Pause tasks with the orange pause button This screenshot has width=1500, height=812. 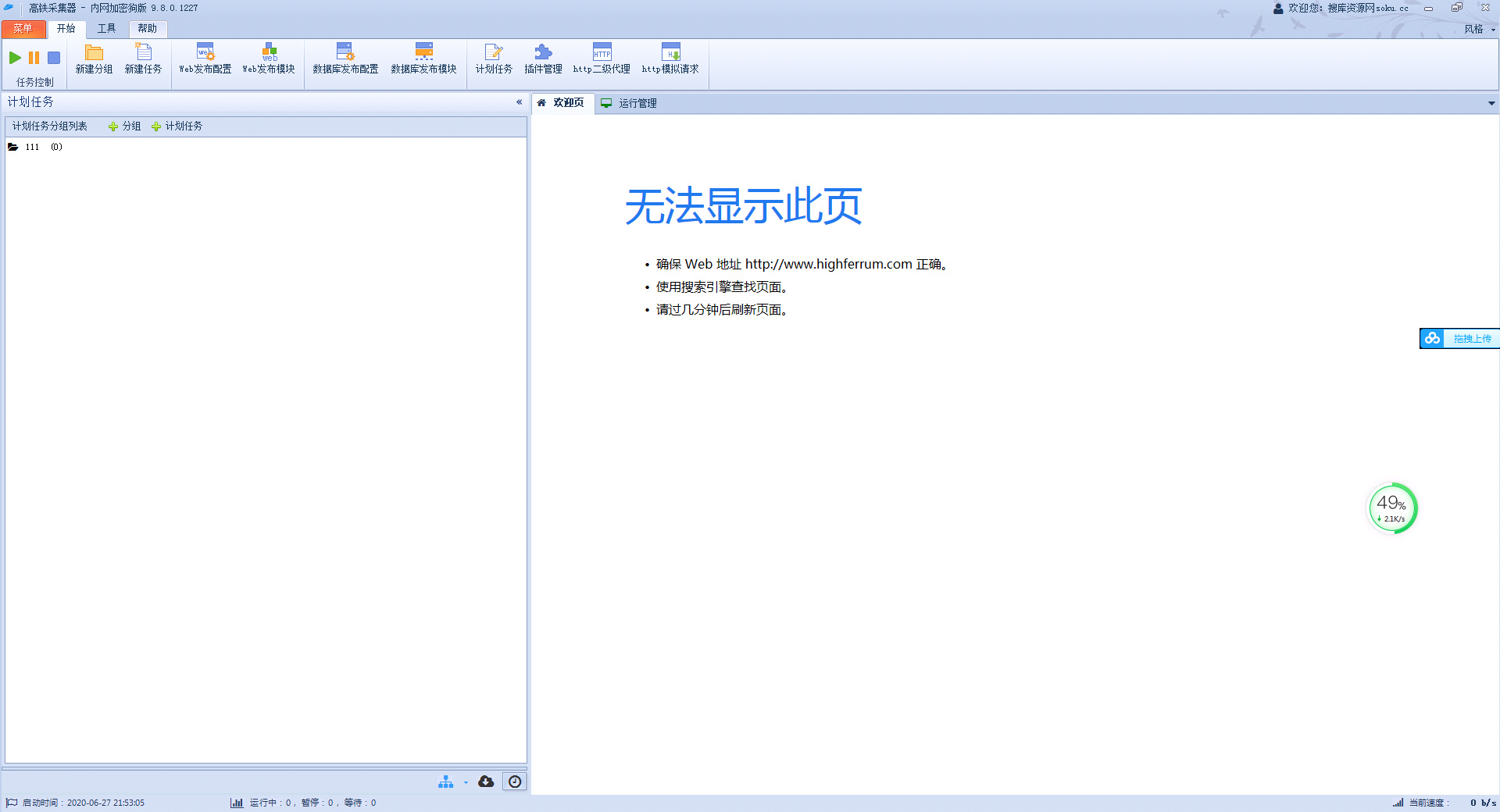[34, 58]
